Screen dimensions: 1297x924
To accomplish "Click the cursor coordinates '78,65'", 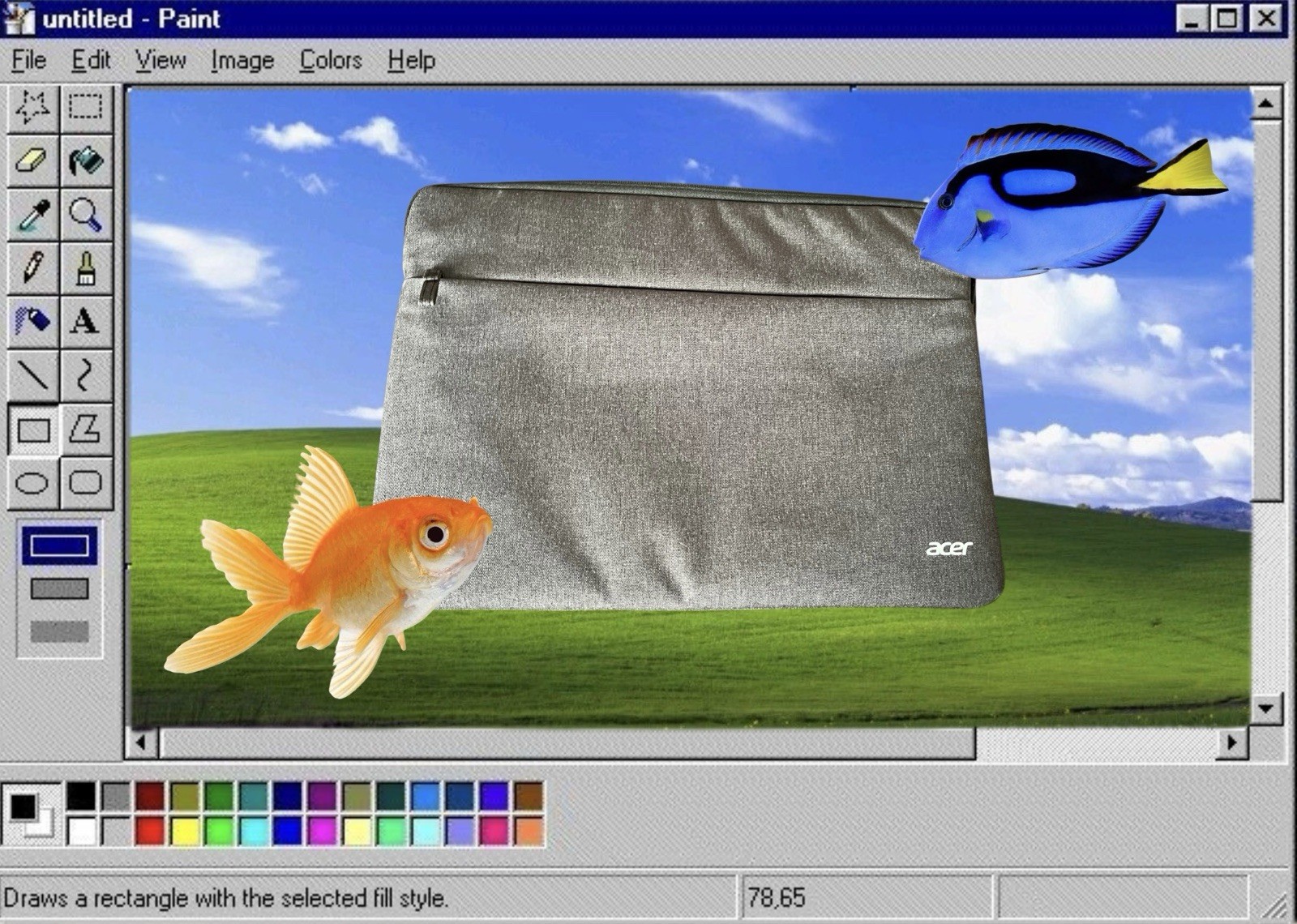I will click(777, 898).
